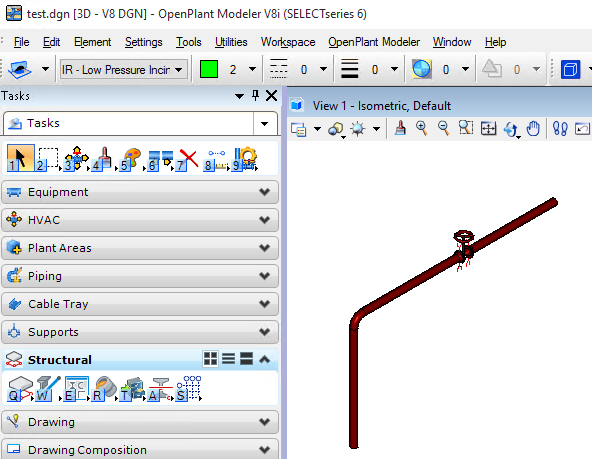The height and width of the screenshot is (459, 592).
Task: Click the valve handwheel in the model
Action: (464, 237)
